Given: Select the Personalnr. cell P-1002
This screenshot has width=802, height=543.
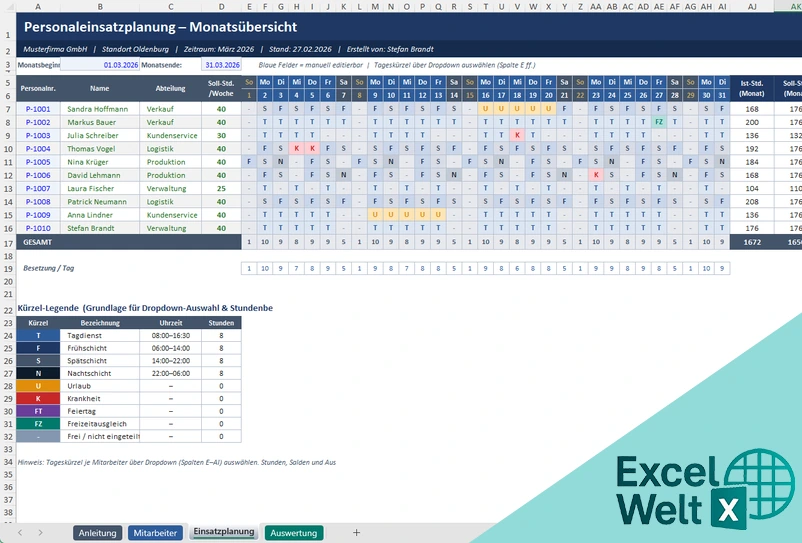Looking at the screenshot, I should (38, 122).
